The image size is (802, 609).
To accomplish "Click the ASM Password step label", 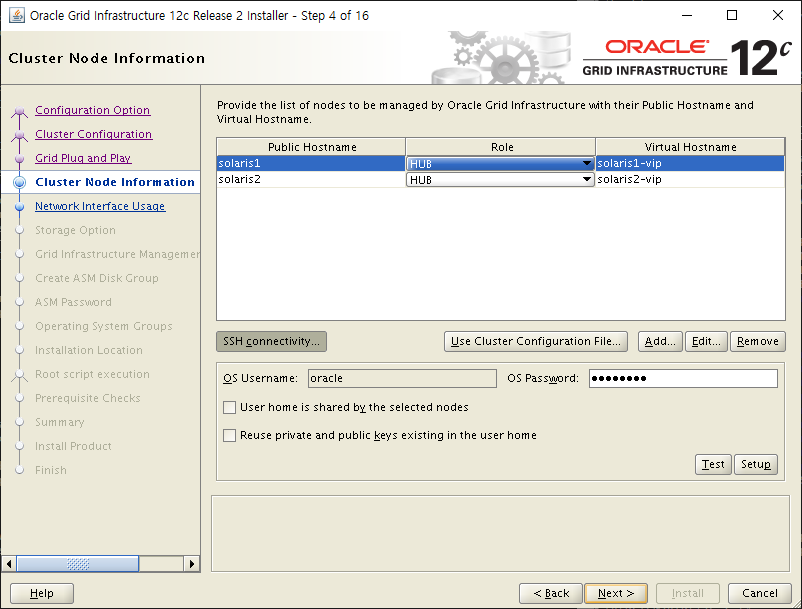I will [x=73, y=303].
